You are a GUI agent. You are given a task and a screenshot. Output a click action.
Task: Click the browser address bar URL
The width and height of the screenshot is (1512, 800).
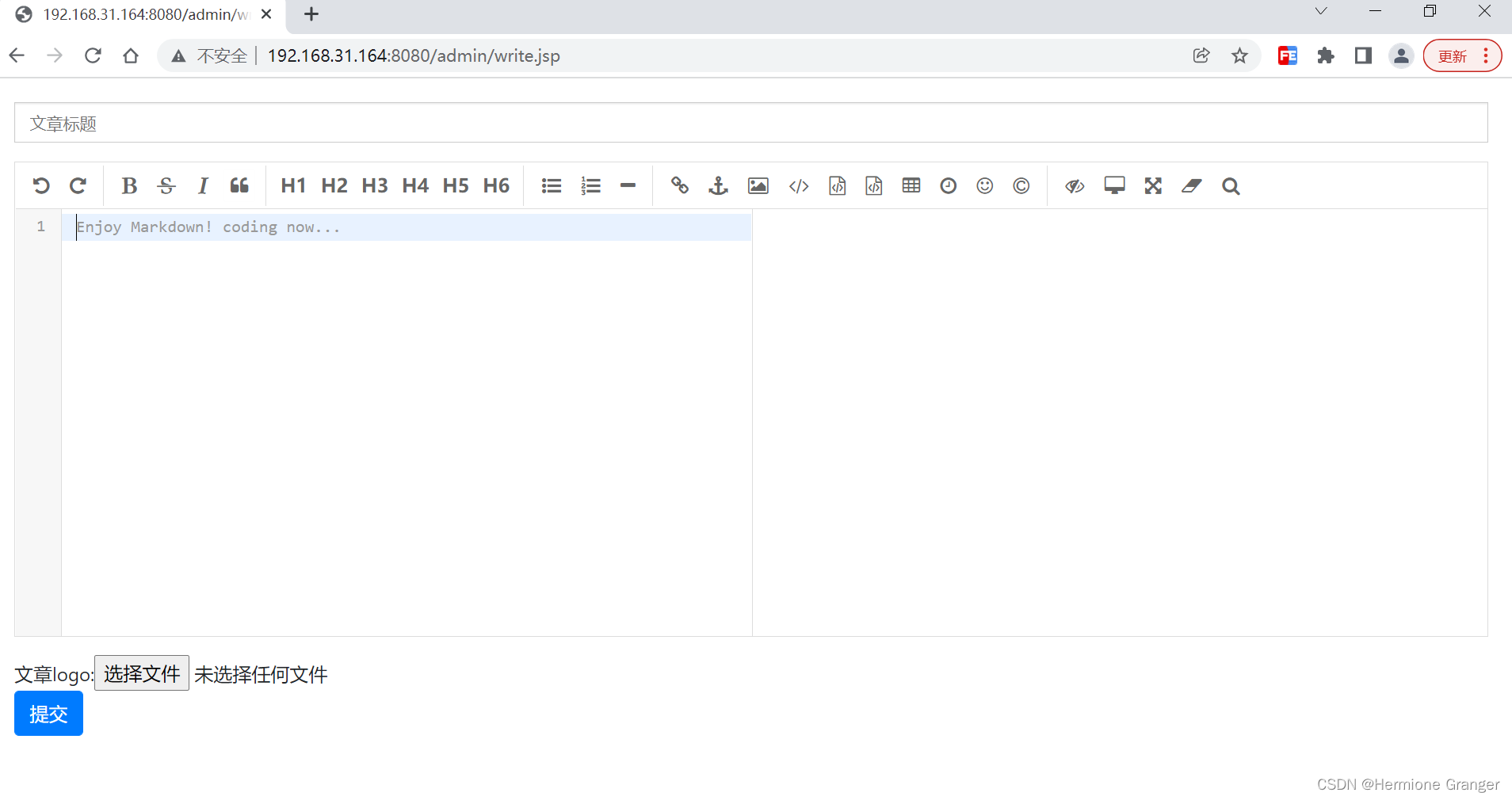point(414,55)
